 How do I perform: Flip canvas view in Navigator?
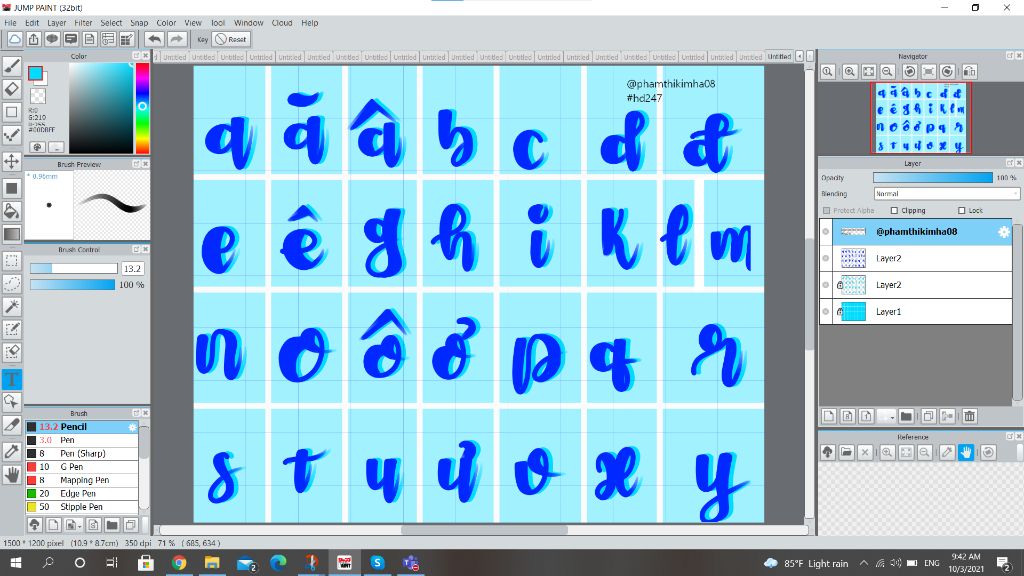tap(969, 71)
